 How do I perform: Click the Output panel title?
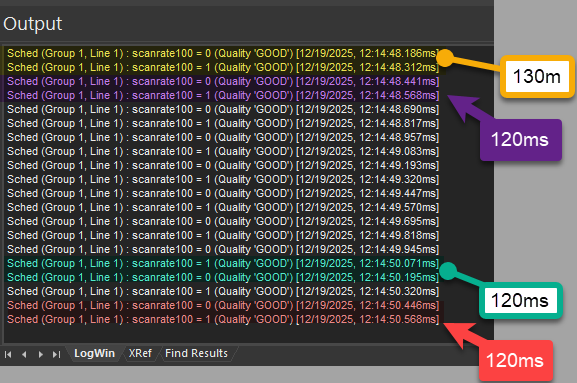pyautogui.click(x=32, y=24)
